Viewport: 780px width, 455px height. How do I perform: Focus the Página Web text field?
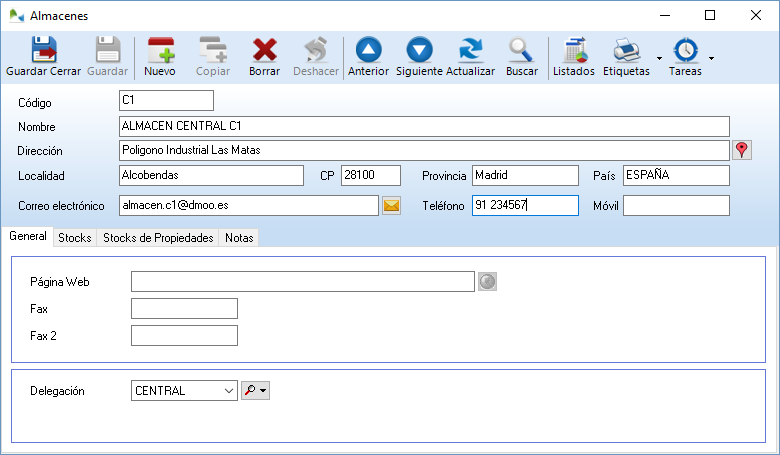click(x=302, y=282)
